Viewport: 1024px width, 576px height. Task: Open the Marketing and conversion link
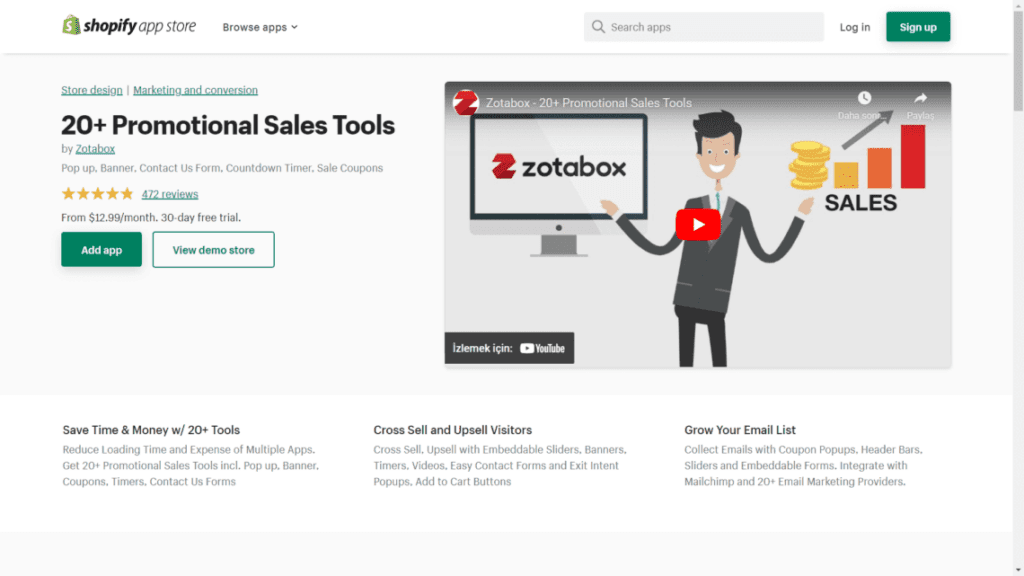tap(195, 89)
